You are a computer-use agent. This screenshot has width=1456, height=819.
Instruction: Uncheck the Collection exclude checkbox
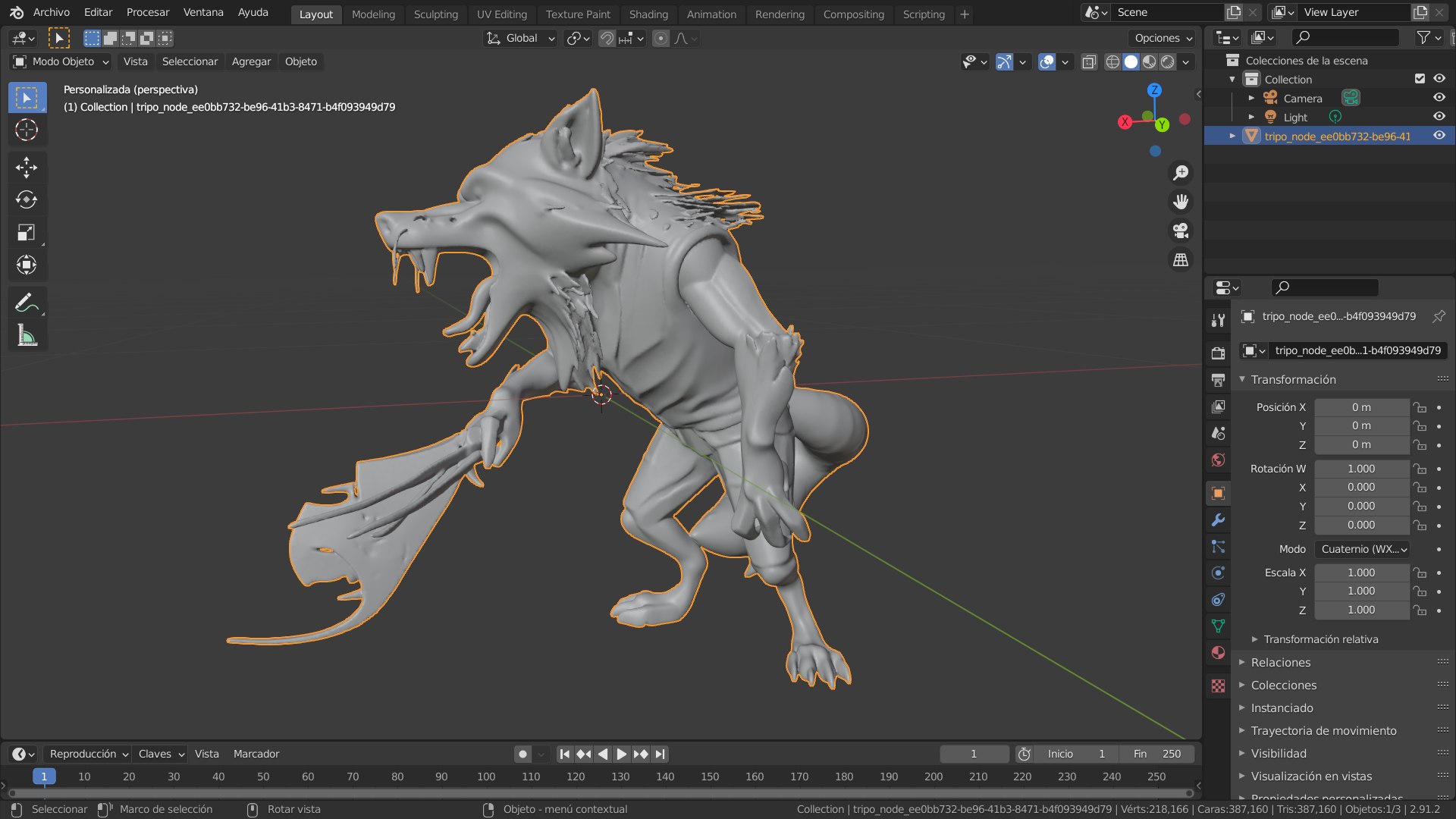(x=1420, y=79)
